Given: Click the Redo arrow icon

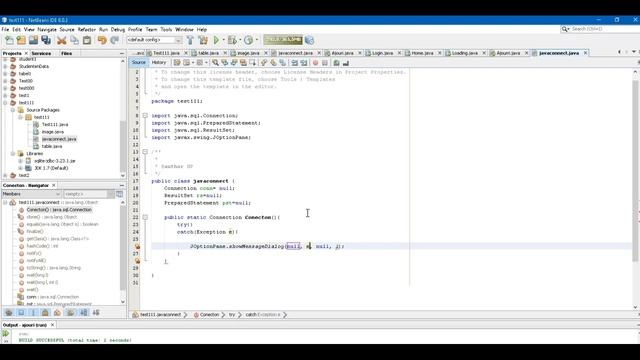Looking at the screenshot, I should [x=115, y=40].
